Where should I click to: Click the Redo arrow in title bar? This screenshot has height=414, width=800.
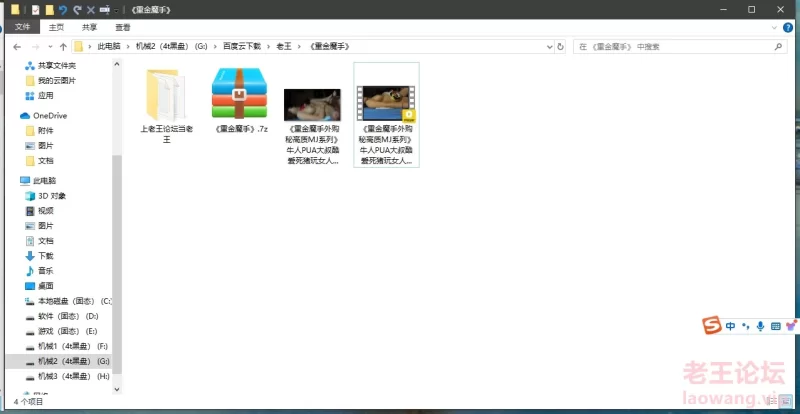click(77, 10)
